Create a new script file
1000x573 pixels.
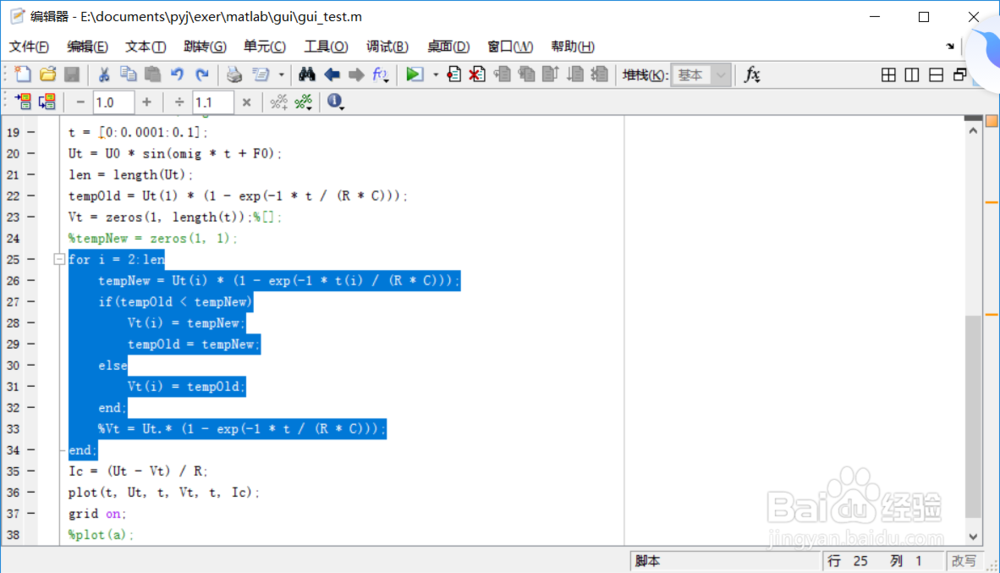(23, 75)
